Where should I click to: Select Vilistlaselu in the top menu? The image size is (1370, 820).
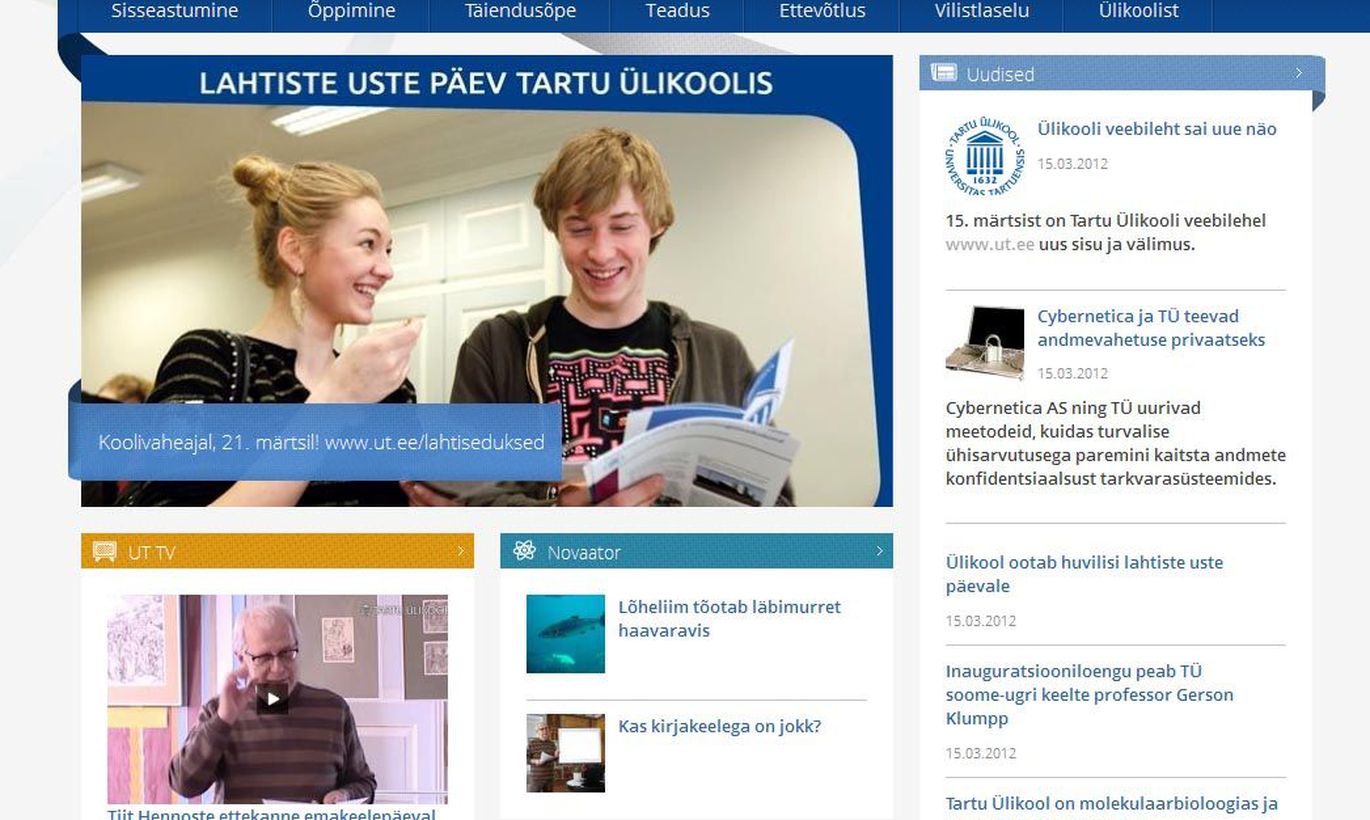982,11
